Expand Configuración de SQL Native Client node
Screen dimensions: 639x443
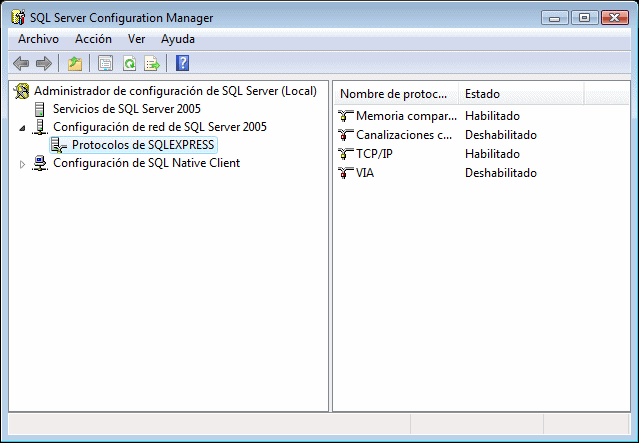click(x=22, y=164)
